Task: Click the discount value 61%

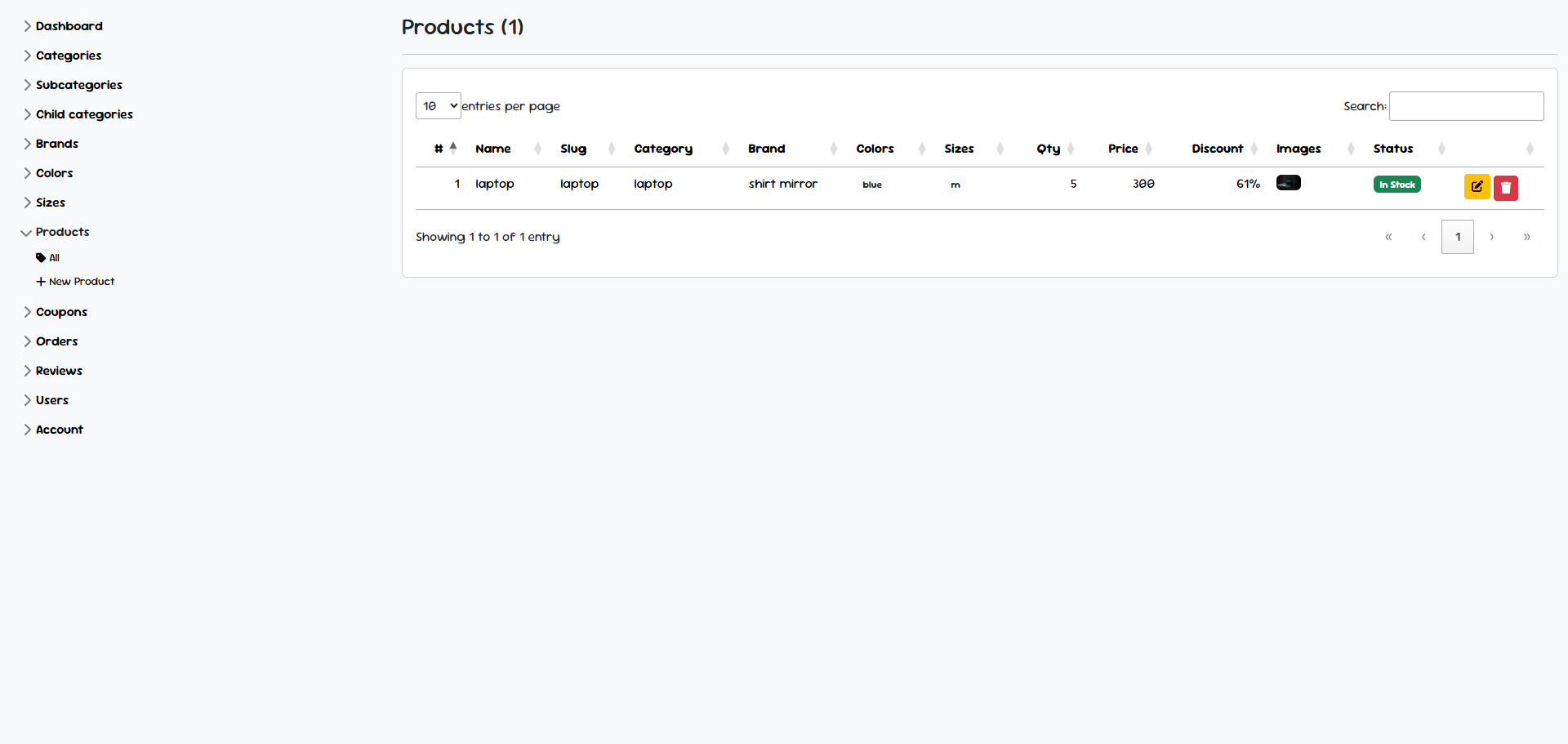Action: [1248, 184]
